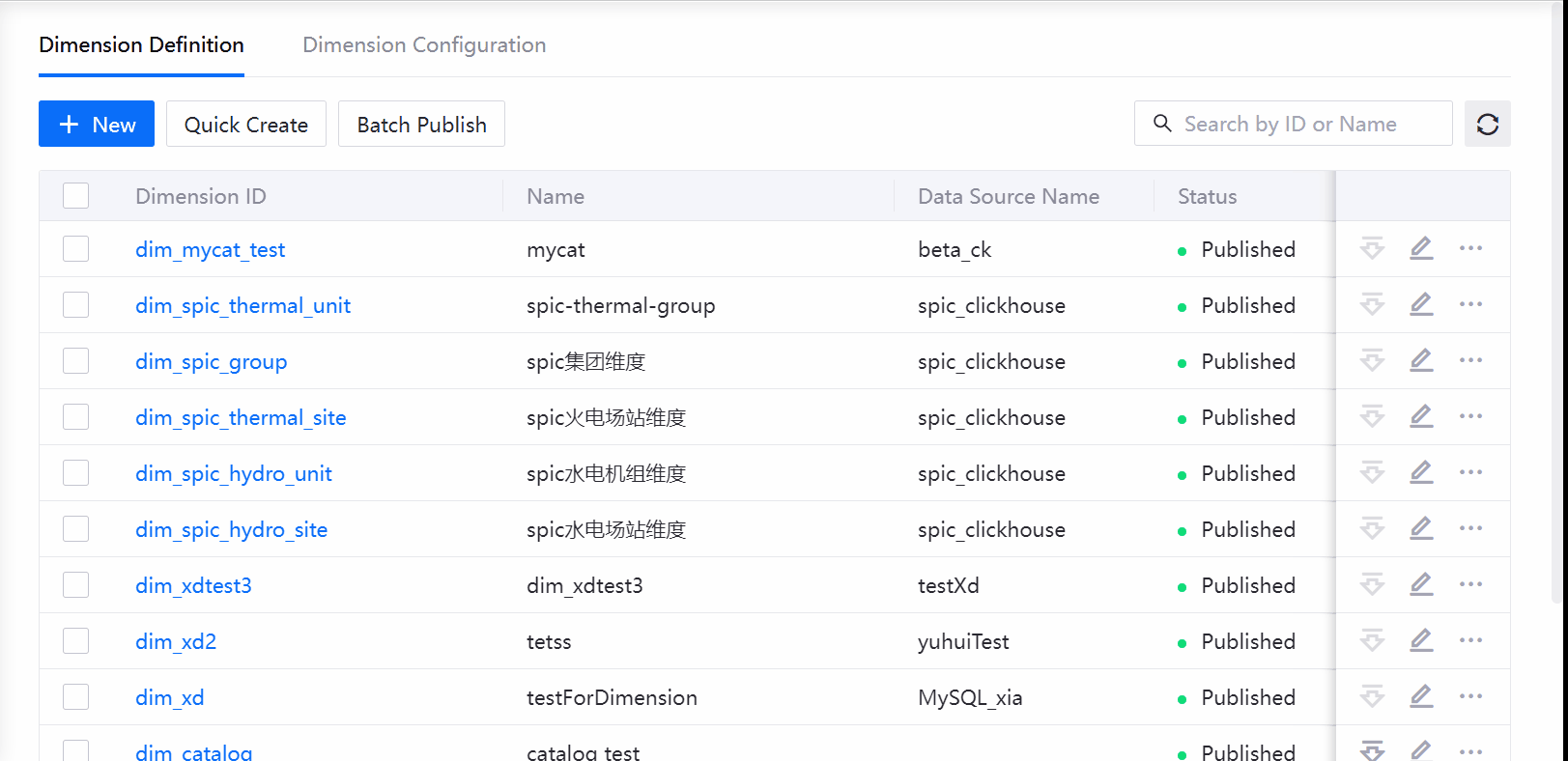Select the Dimension Definition tab
1568x761 pixels.
pos(141,45)
